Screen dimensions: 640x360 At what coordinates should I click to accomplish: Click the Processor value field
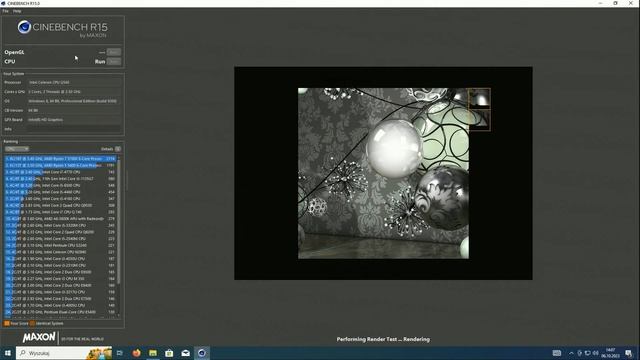pyautogui.click(x=74, y=82)
